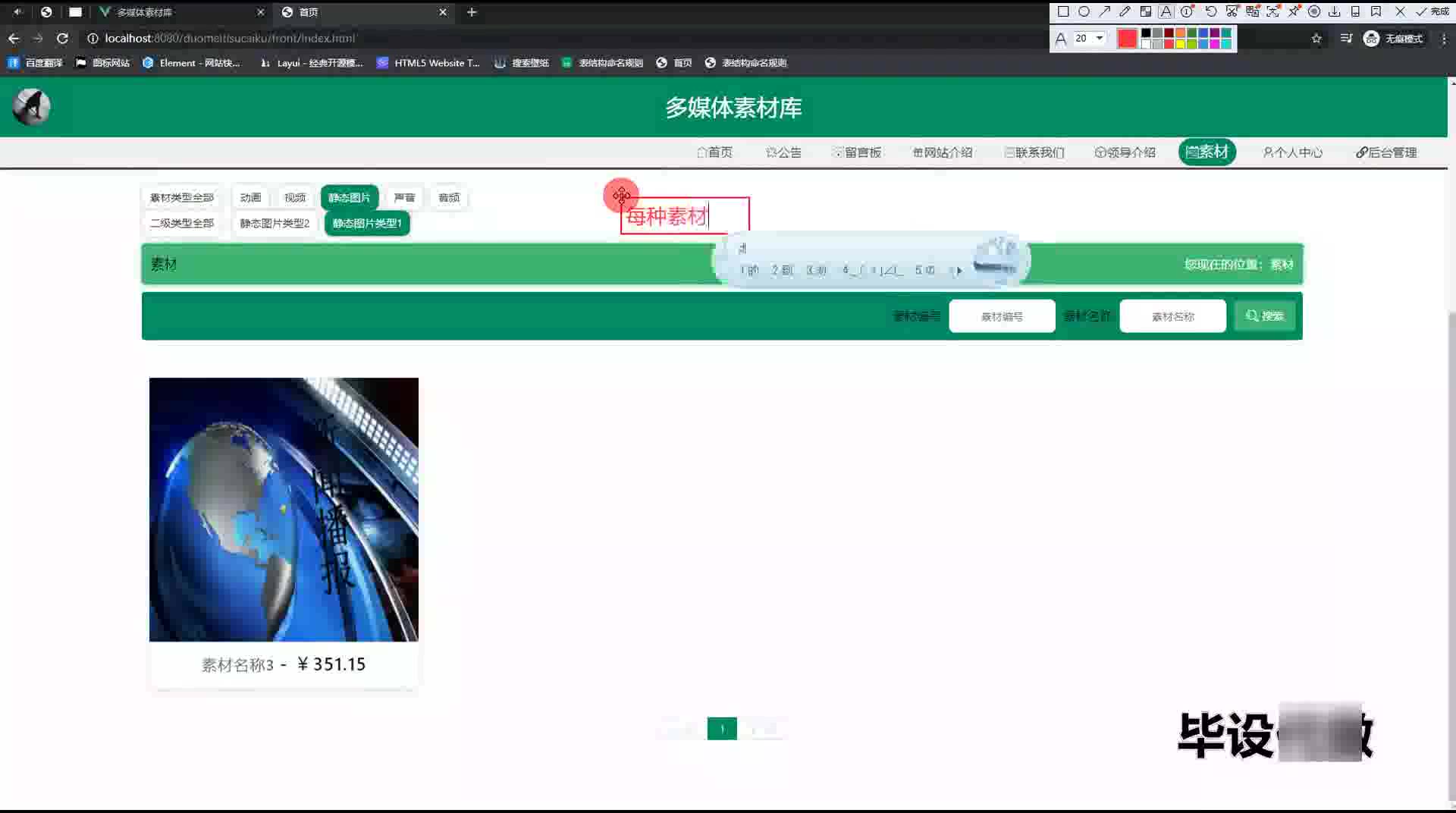Cancel the screenshot with X icon

1400,11
